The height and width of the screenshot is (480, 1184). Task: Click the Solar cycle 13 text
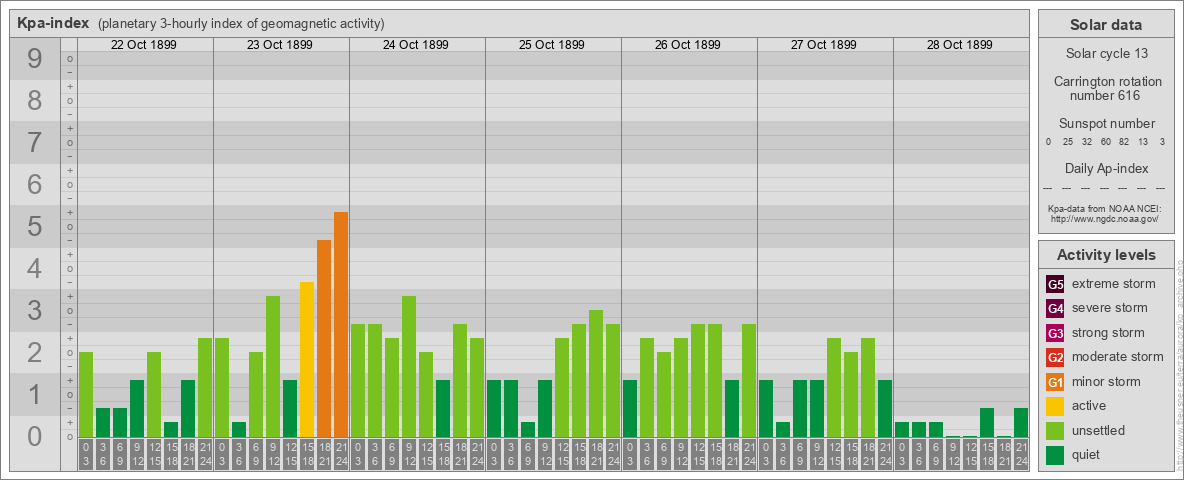[x=1107, y=53]
